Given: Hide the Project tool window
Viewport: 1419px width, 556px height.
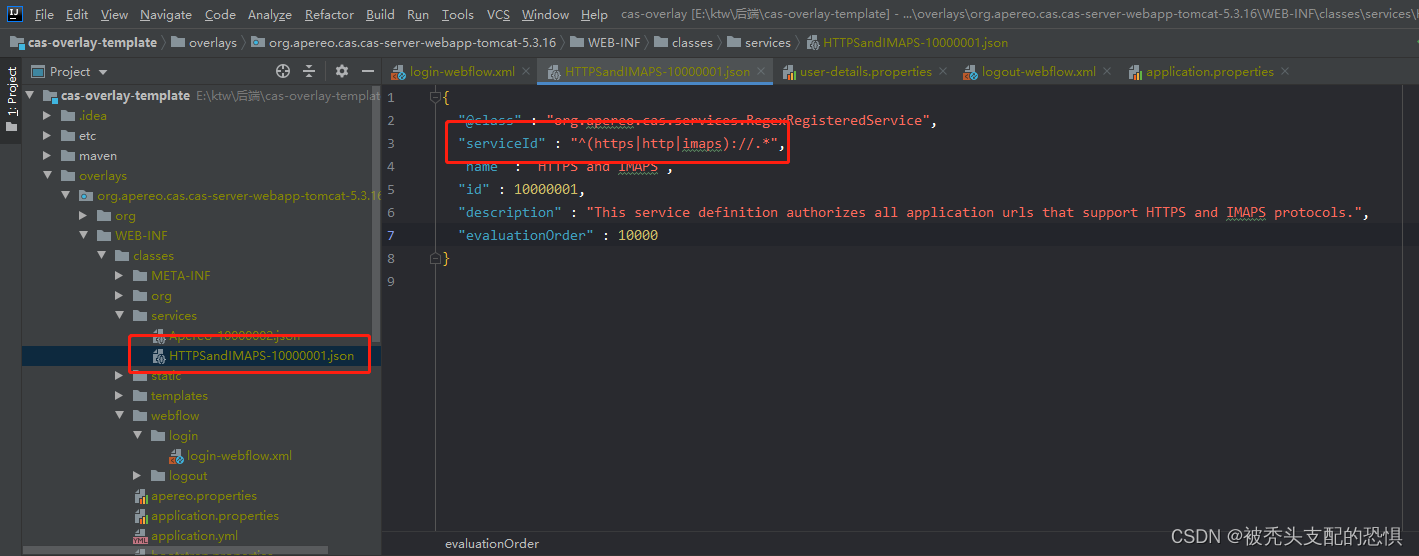Looking at the screenshot, I should tap(368, 71).
